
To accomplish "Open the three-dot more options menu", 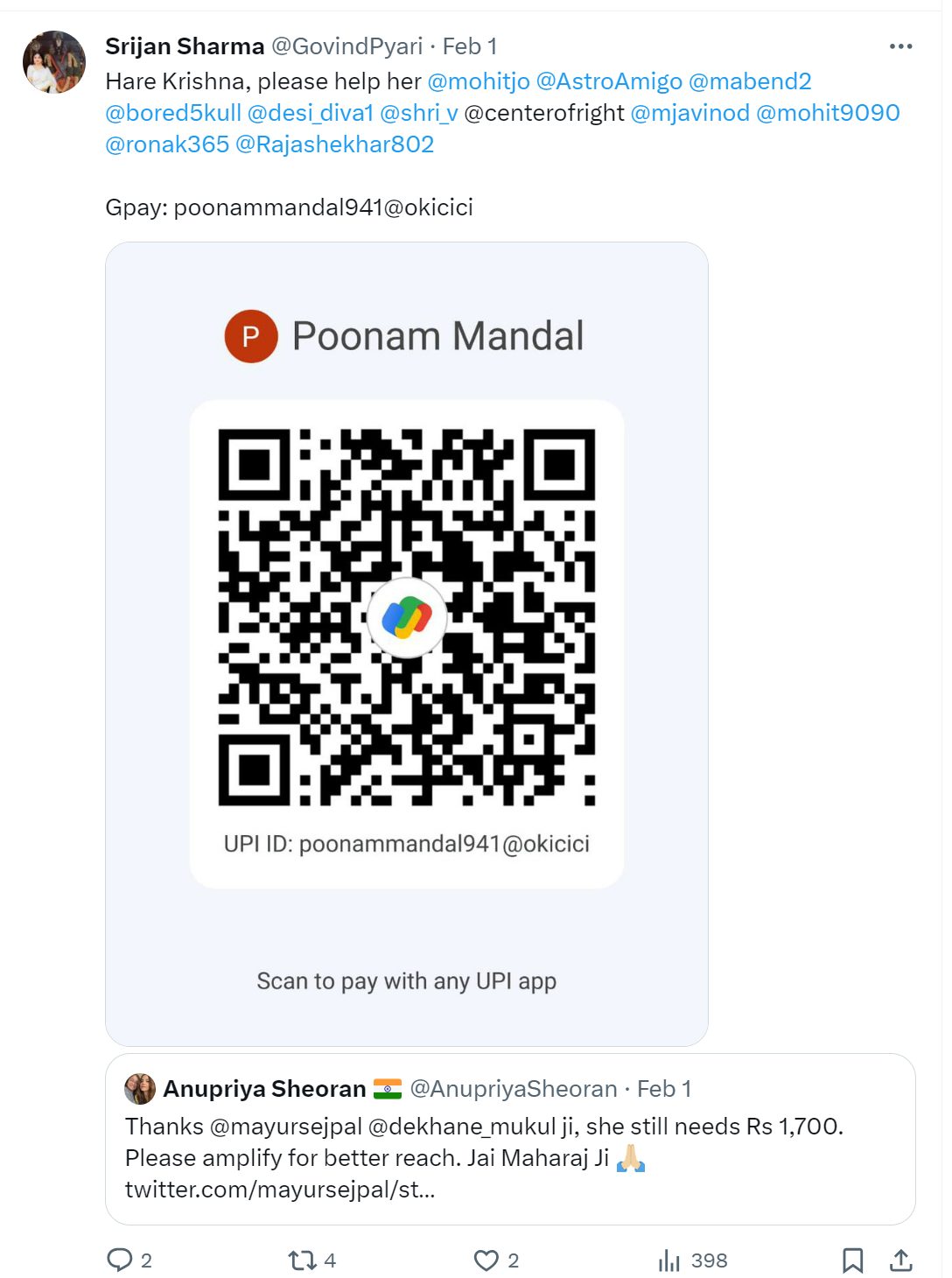I will coord(900,46).
